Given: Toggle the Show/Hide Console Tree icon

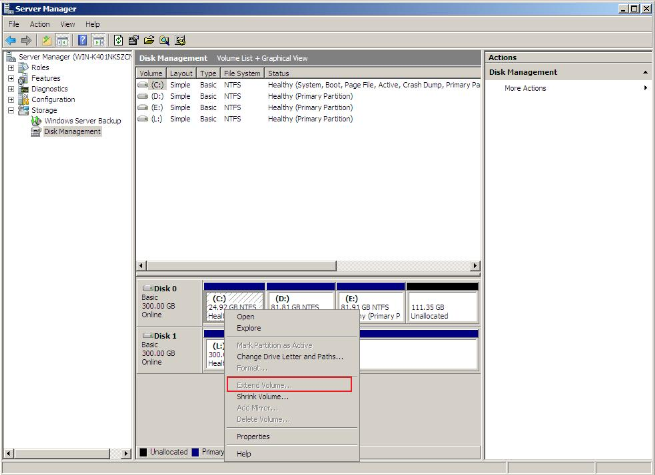Looking at the screenshot, I should click(63, 40).
